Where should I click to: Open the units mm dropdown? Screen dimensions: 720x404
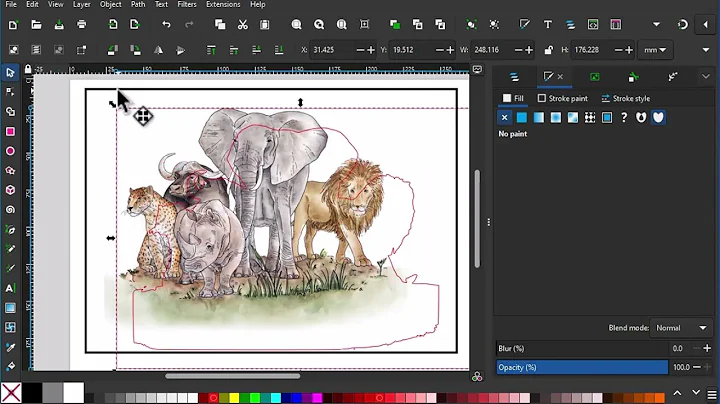[x=655, y=50]
